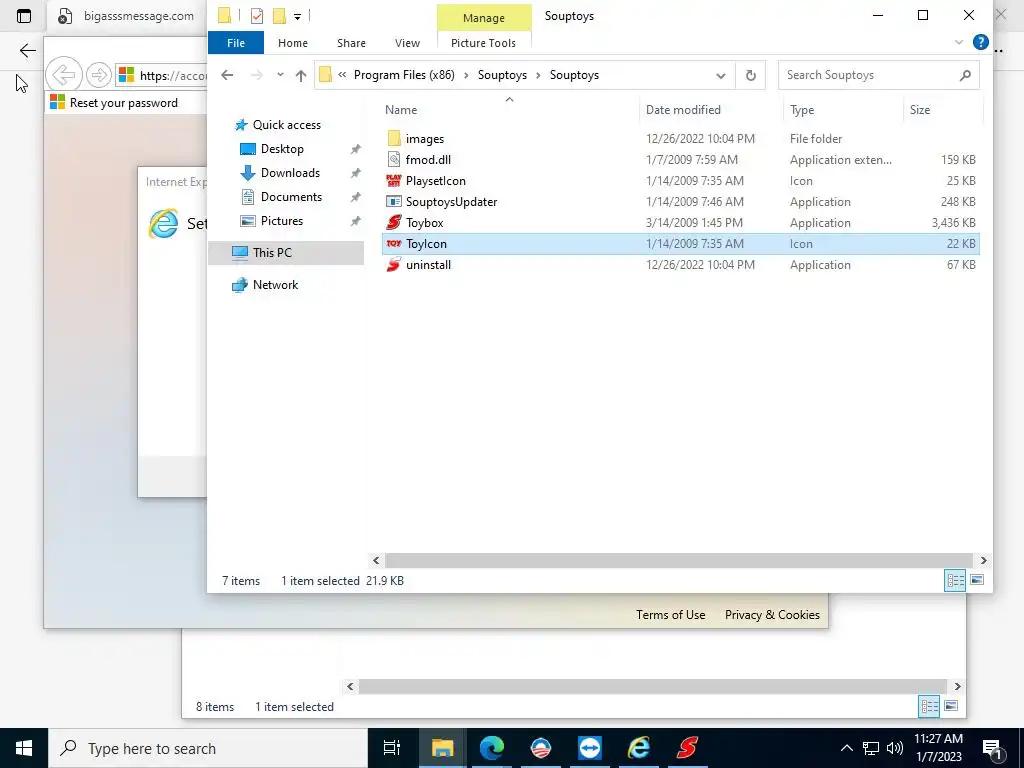Open address bar history dropdown
The width and height of the screenshot is (1024, 768).
point(720,76)
